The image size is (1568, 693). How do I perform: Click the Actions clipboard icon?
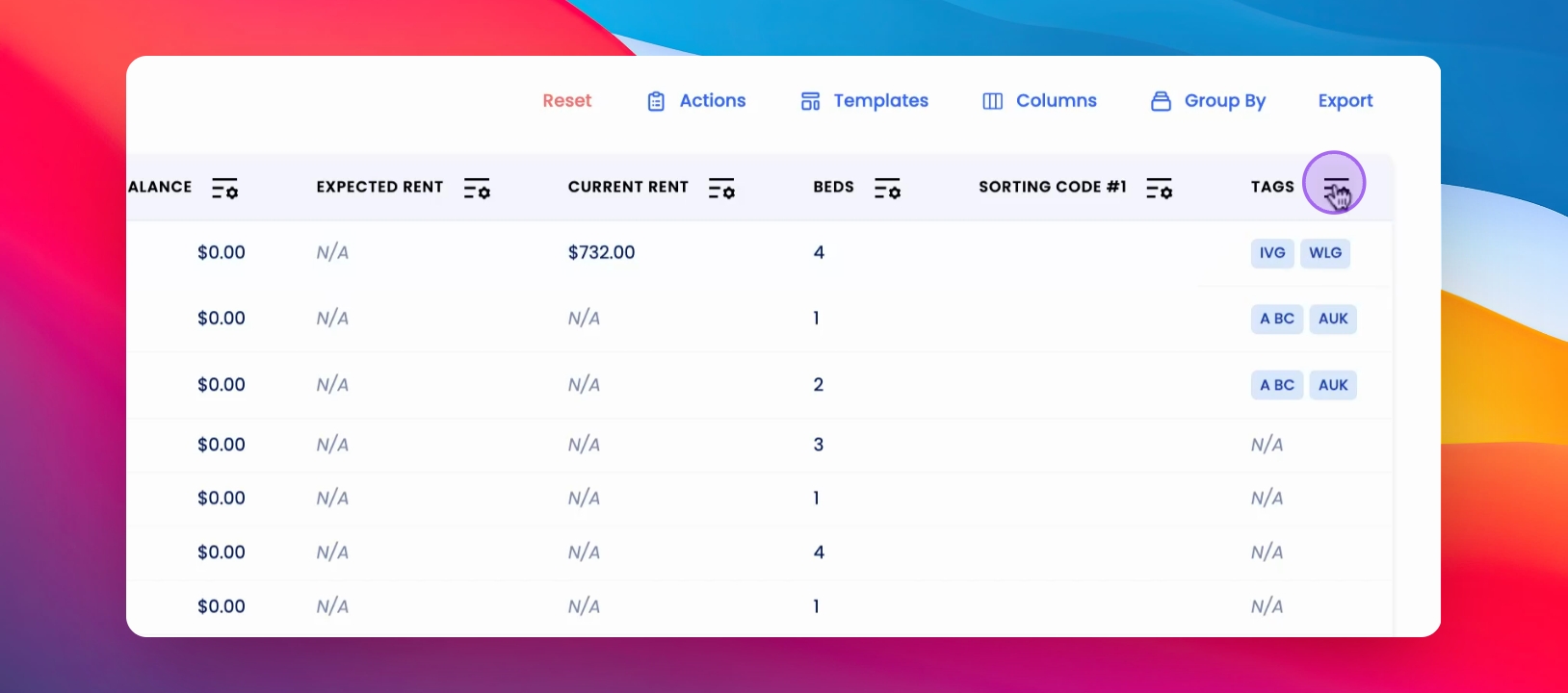(x=656, y=101)
